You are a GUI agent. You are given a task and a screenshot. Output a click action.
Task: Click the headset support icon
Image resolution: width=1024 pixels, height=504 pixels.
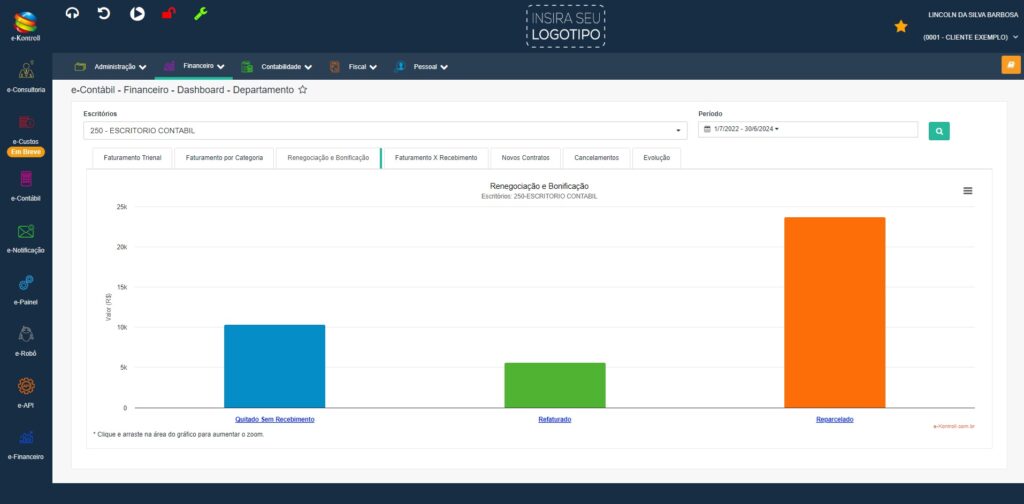71,13
